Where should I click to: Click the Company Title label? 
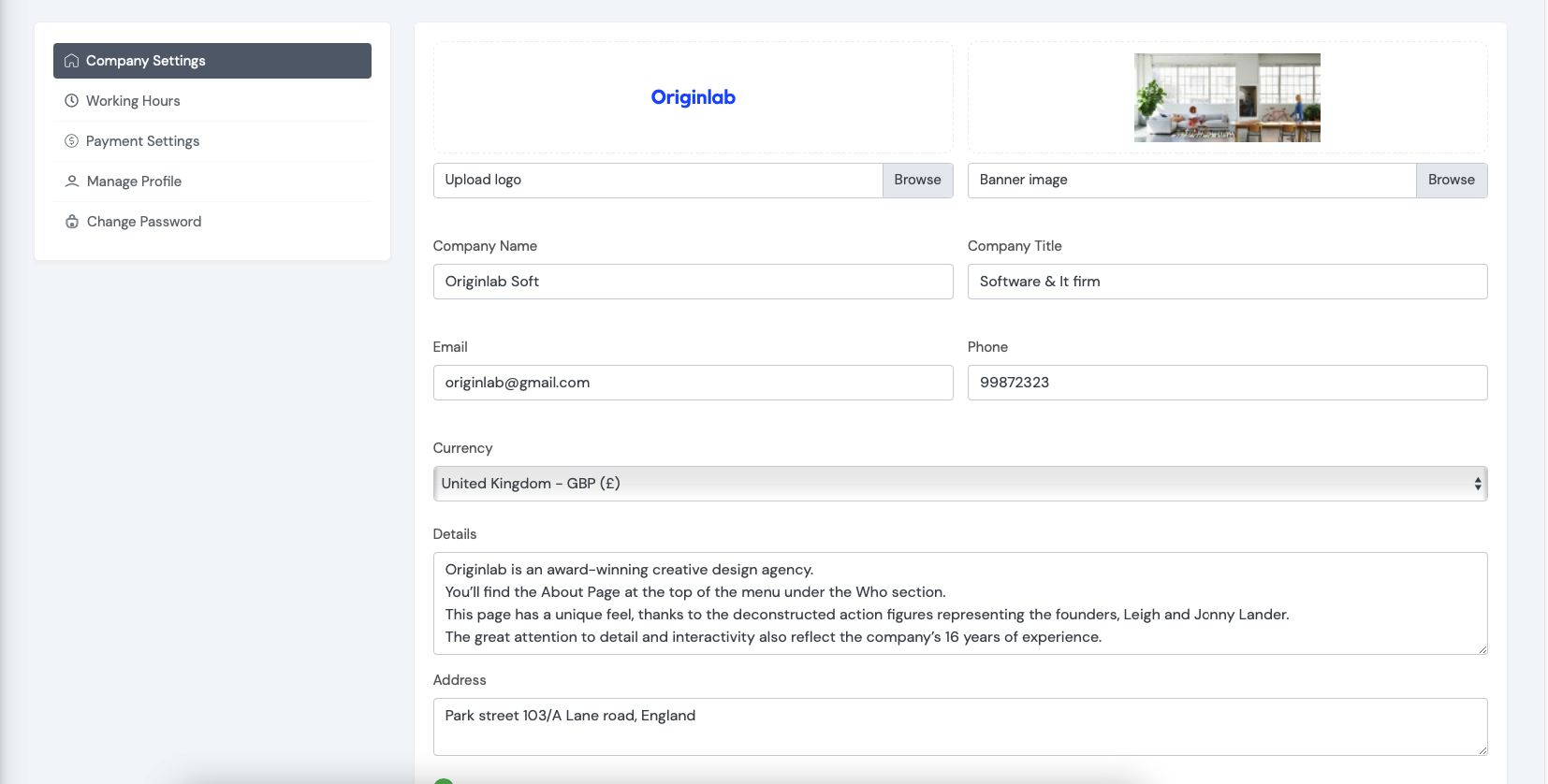tap(1015, 246)
